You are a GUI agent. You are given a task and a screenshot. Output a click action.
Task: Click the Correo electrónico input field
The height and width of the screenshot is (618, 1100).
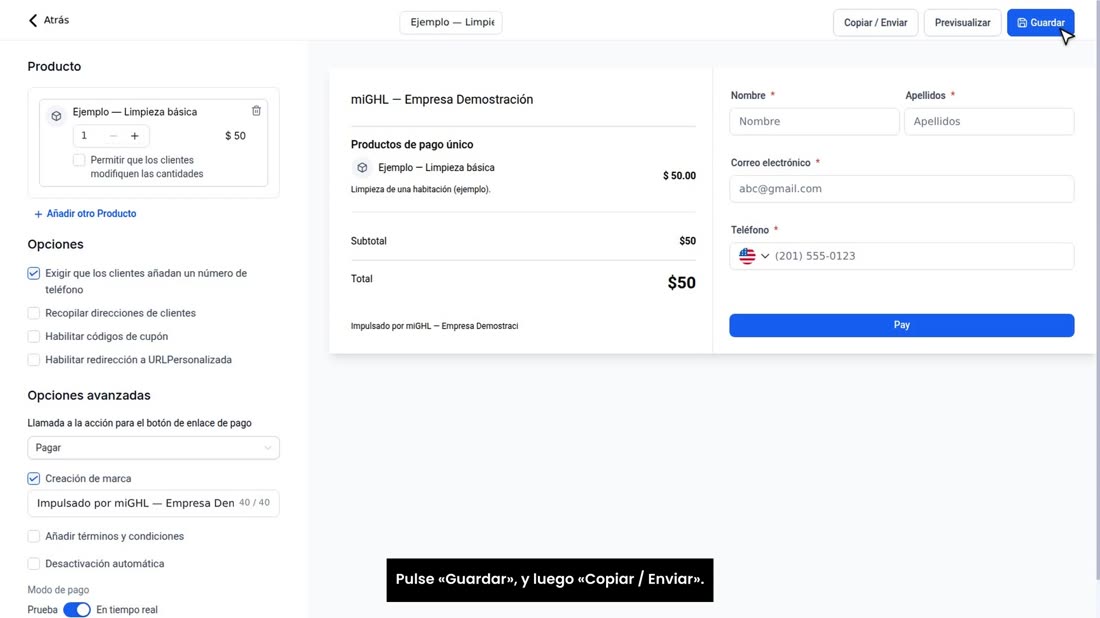point(901,189)
